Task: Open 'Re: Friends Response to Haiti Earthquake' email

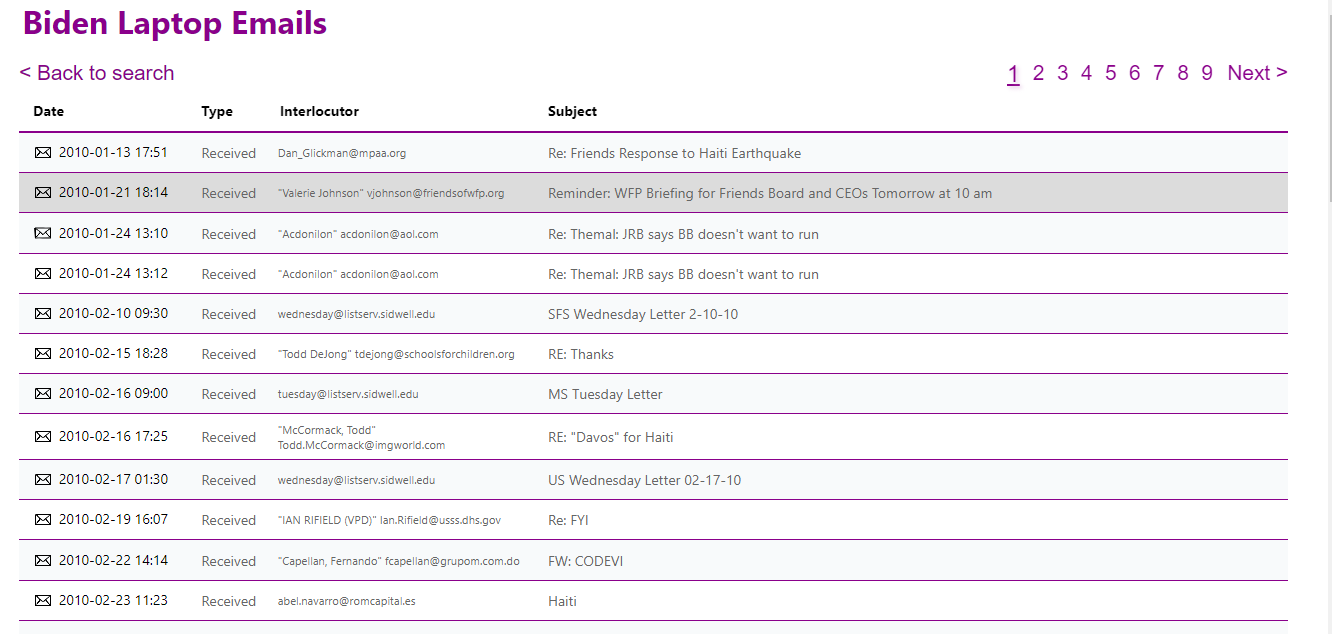Action: coord(674,154)
